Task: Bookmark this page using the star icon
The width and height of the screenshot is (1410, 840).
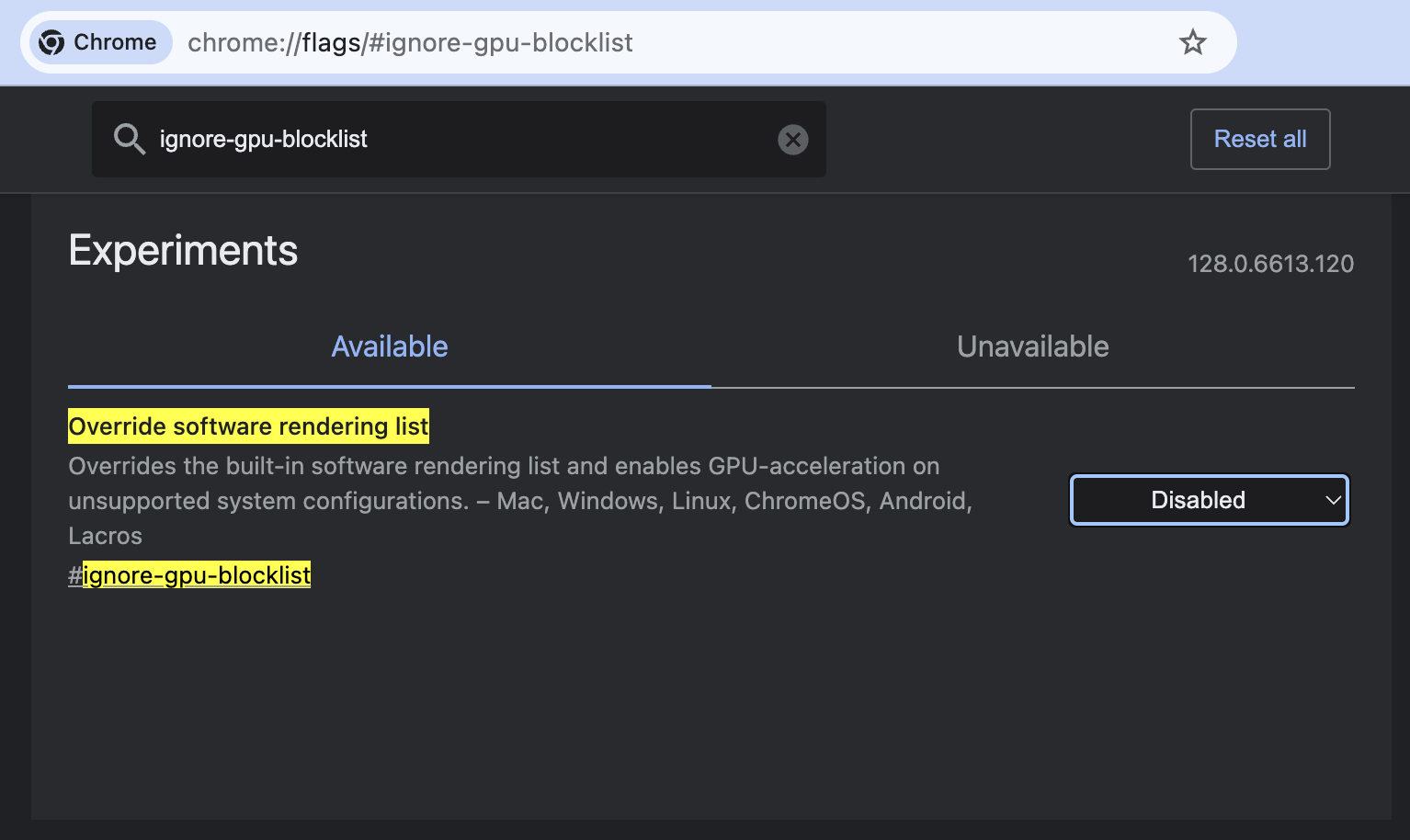Action: tap(1192, 41)
